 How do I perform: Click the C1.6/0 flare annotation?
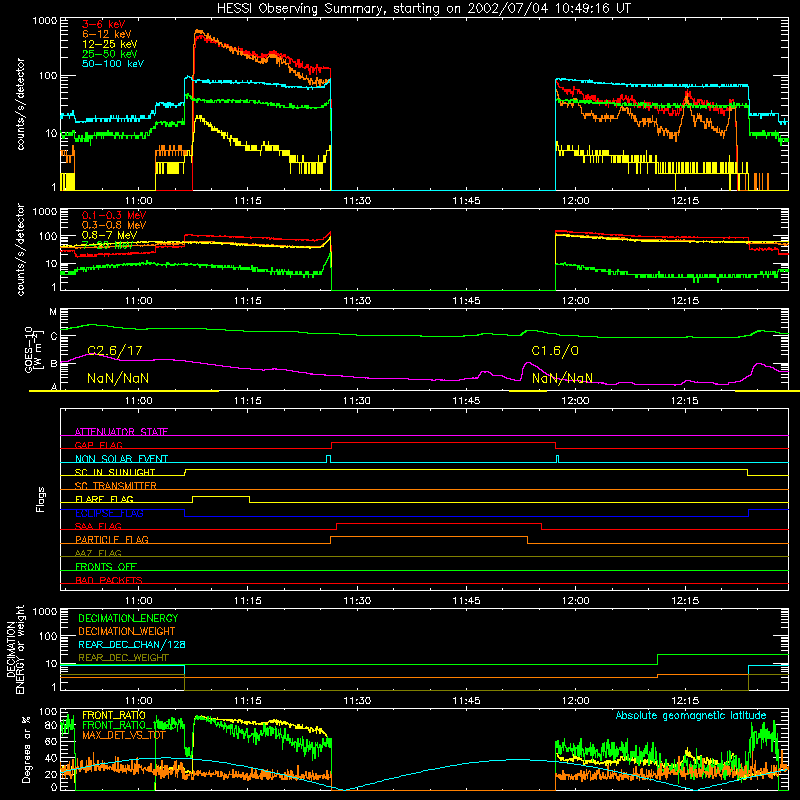pos(555,351)
